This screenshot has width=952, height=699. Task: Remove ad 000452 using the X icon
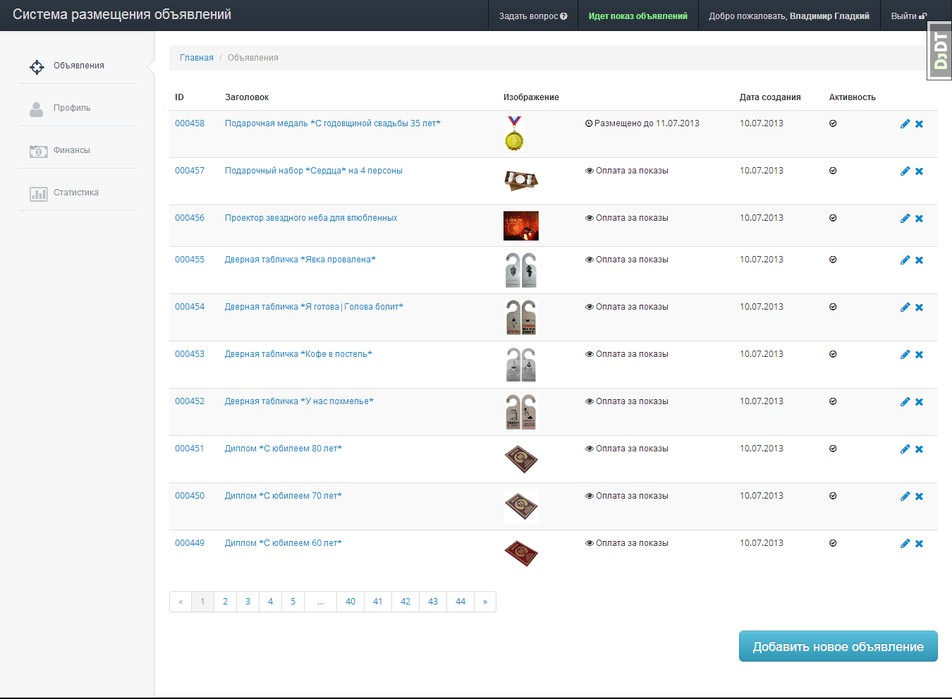[x=919, y=402]
